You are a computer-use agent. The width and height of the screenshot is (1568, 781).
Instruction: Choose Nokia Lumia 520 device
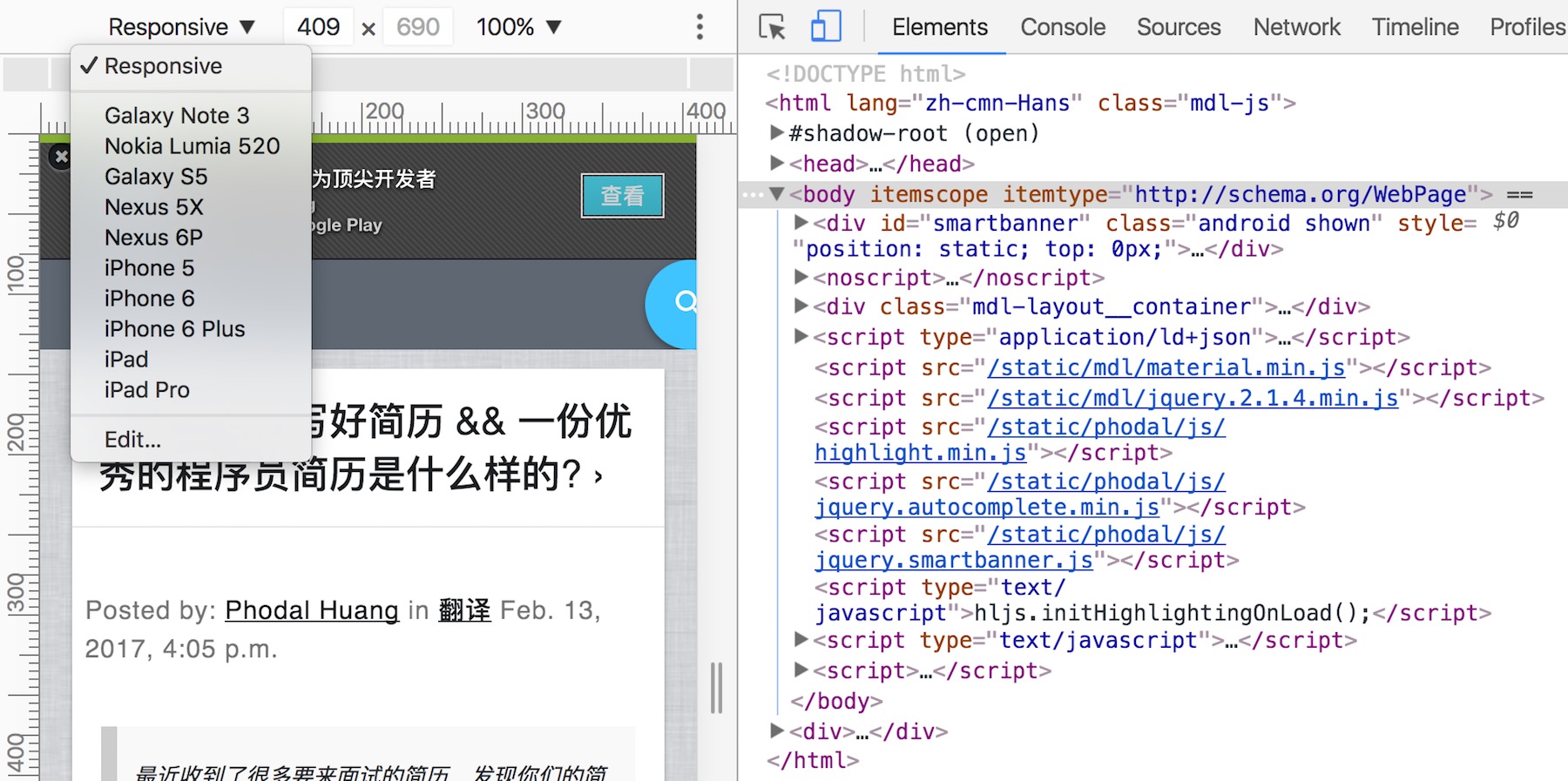coord(191,146)
